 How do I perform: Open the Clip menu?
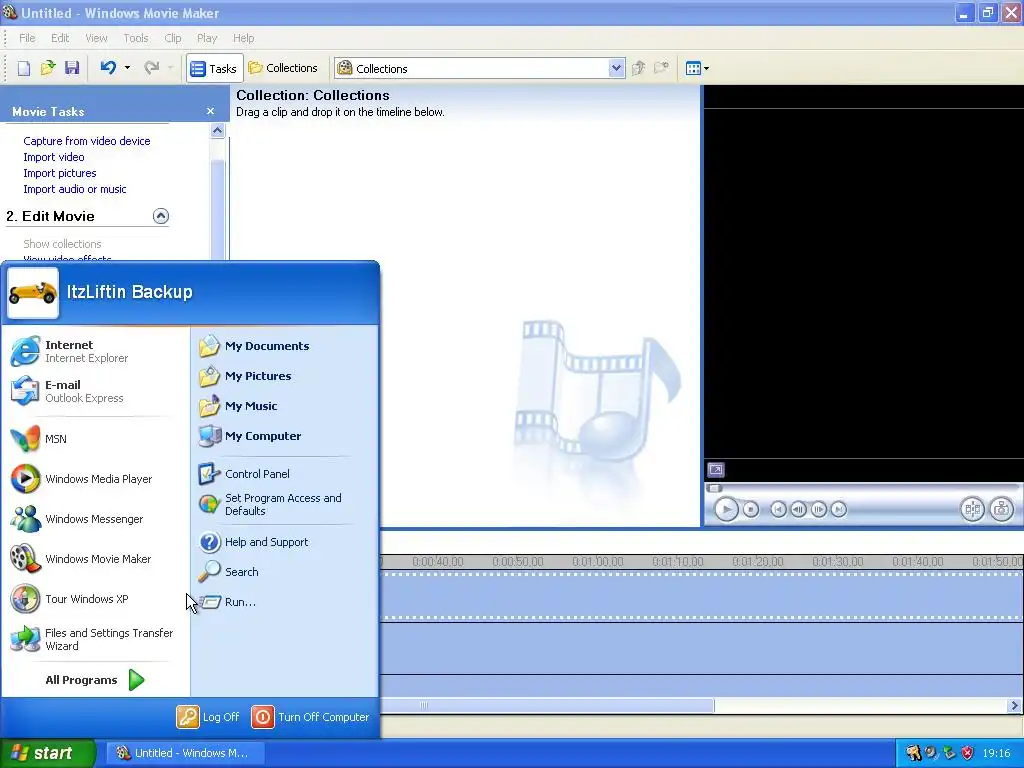tap(173, 38)
